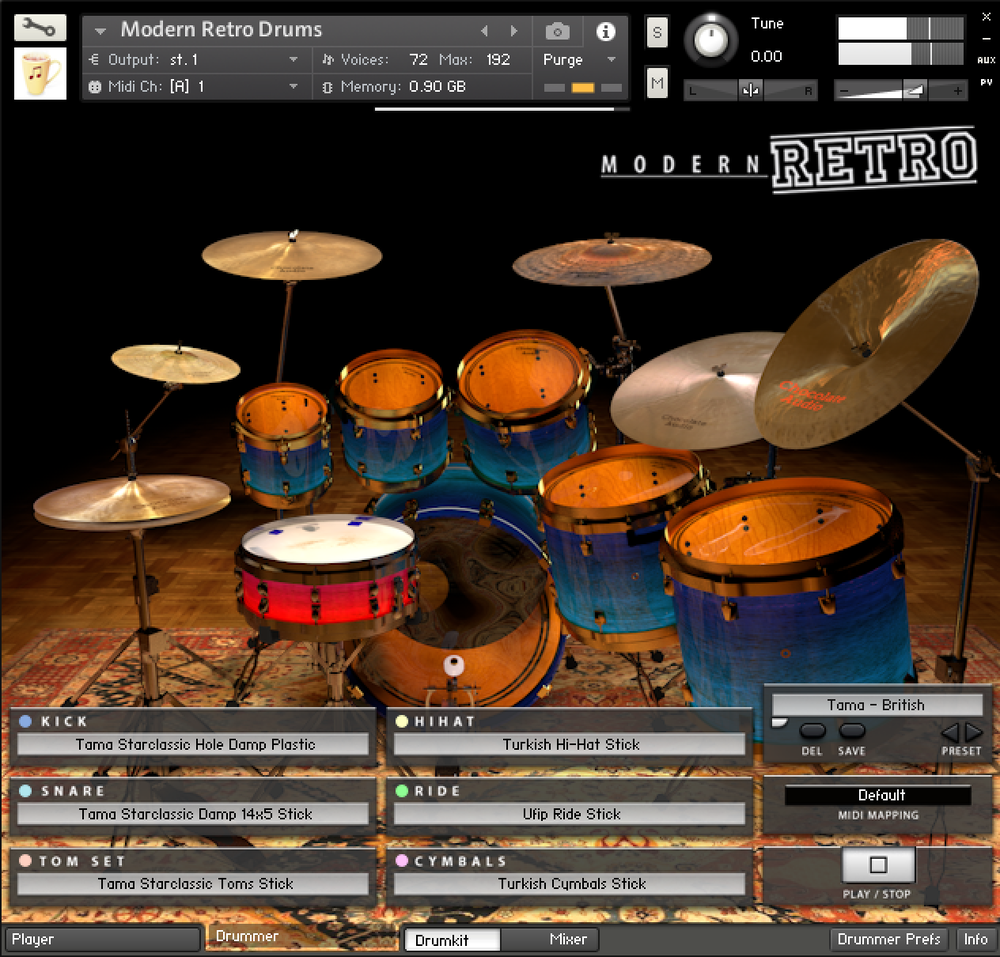This screenshot has height=957, width=1000.
Task: Decrease volume with minus button
Action: point(845,91)
